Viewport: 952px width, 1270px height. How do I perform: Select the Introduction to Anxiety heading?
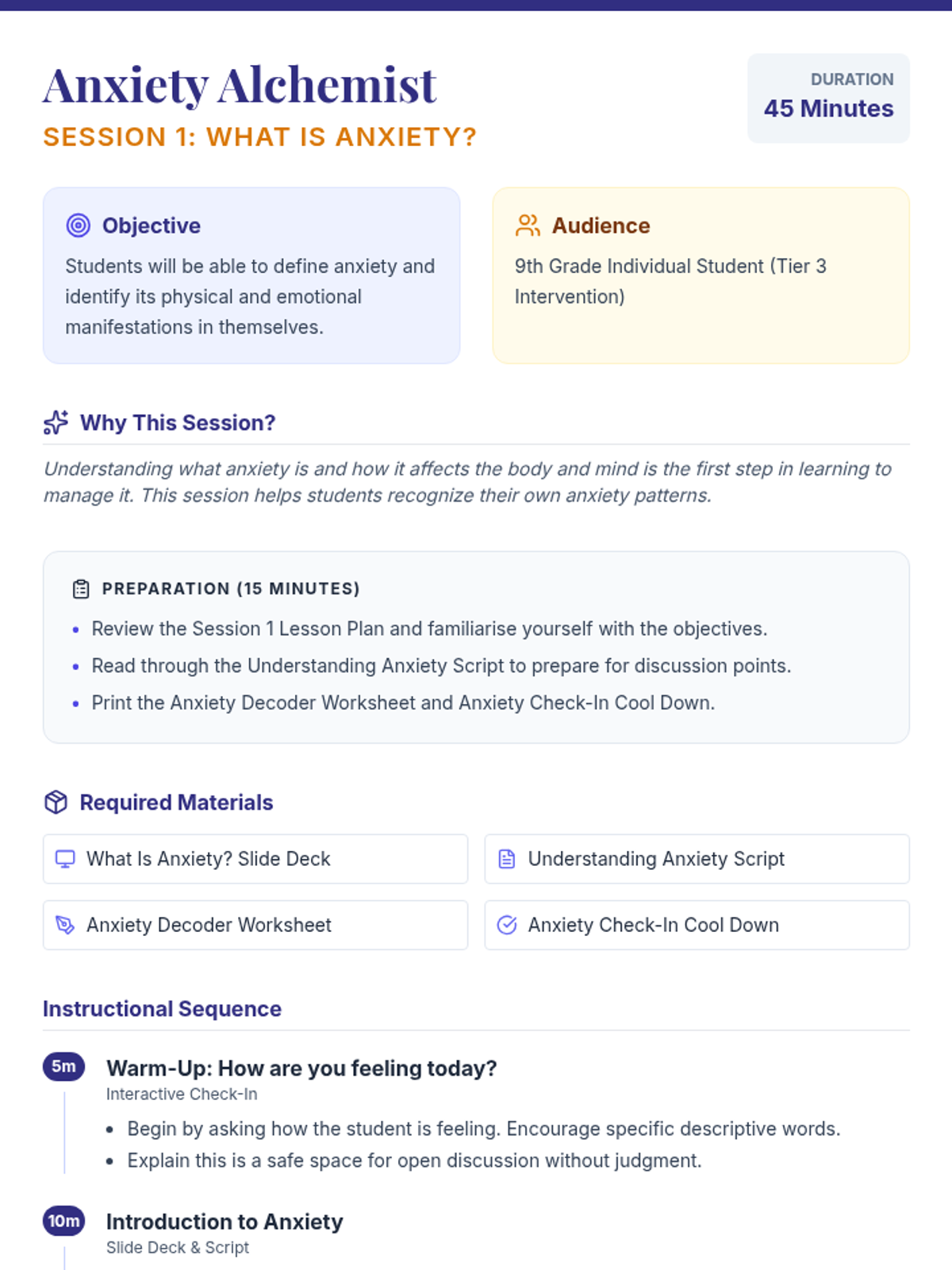click(225, 1222)
